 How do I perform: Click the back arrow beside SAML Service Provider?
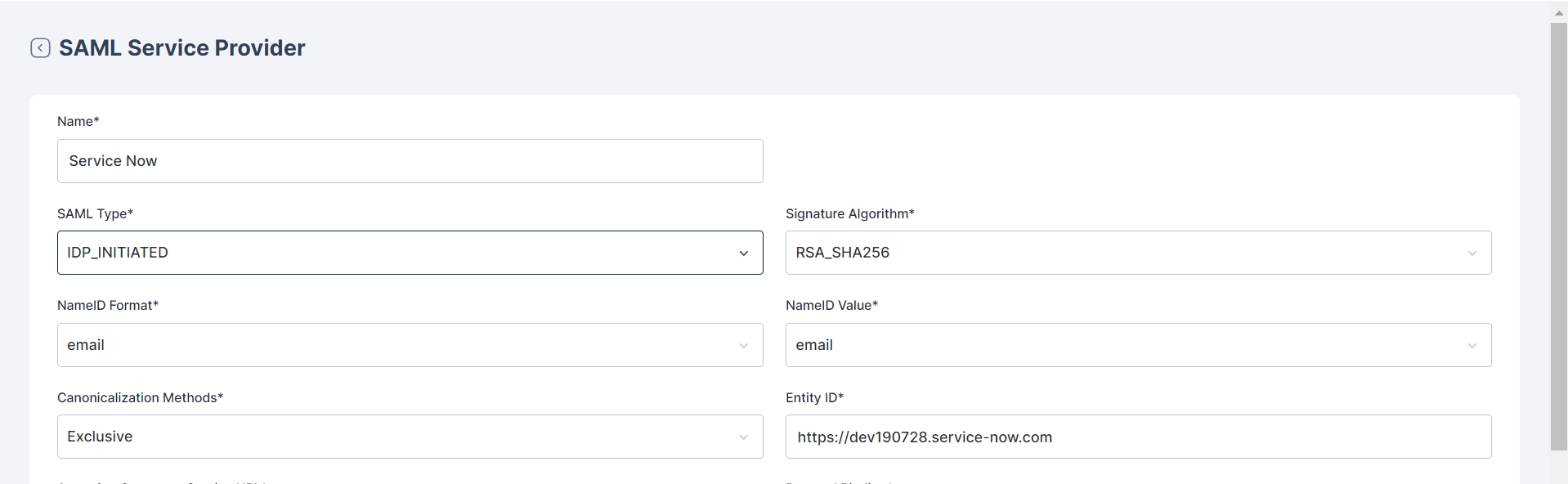(40, 48)
